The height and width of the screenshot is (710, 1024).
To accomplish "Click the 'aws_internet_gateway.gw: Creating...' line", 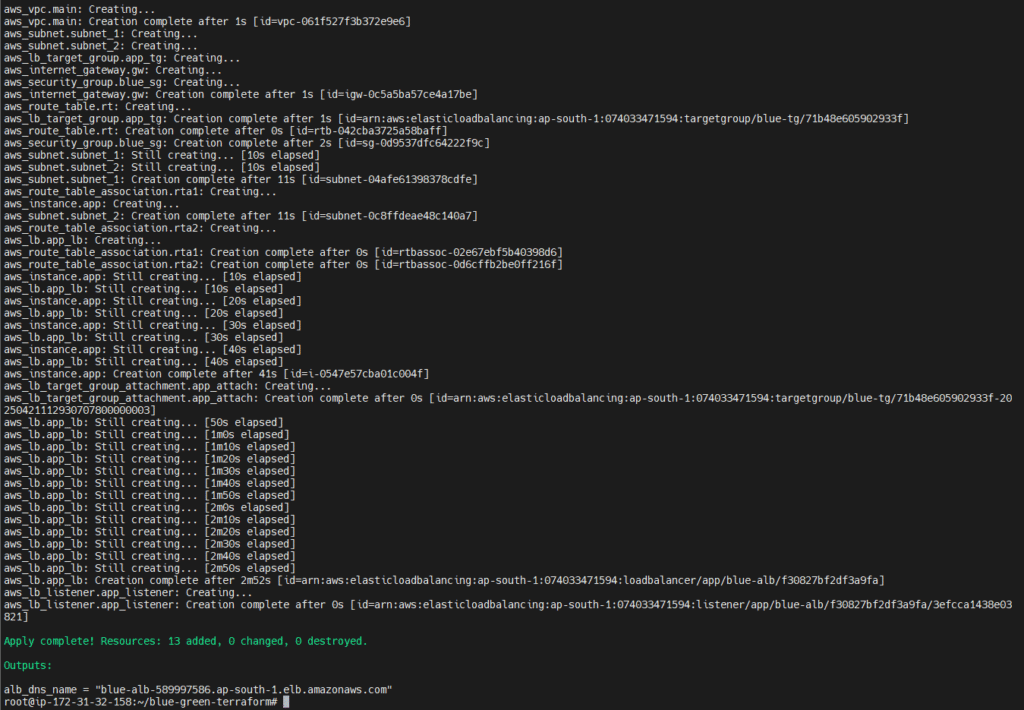I will (x=113, y=71).
